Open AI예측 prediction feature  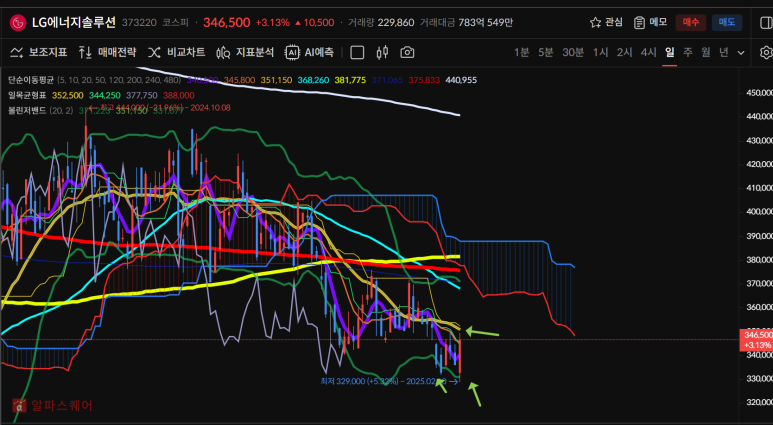(x=309, y=52)
